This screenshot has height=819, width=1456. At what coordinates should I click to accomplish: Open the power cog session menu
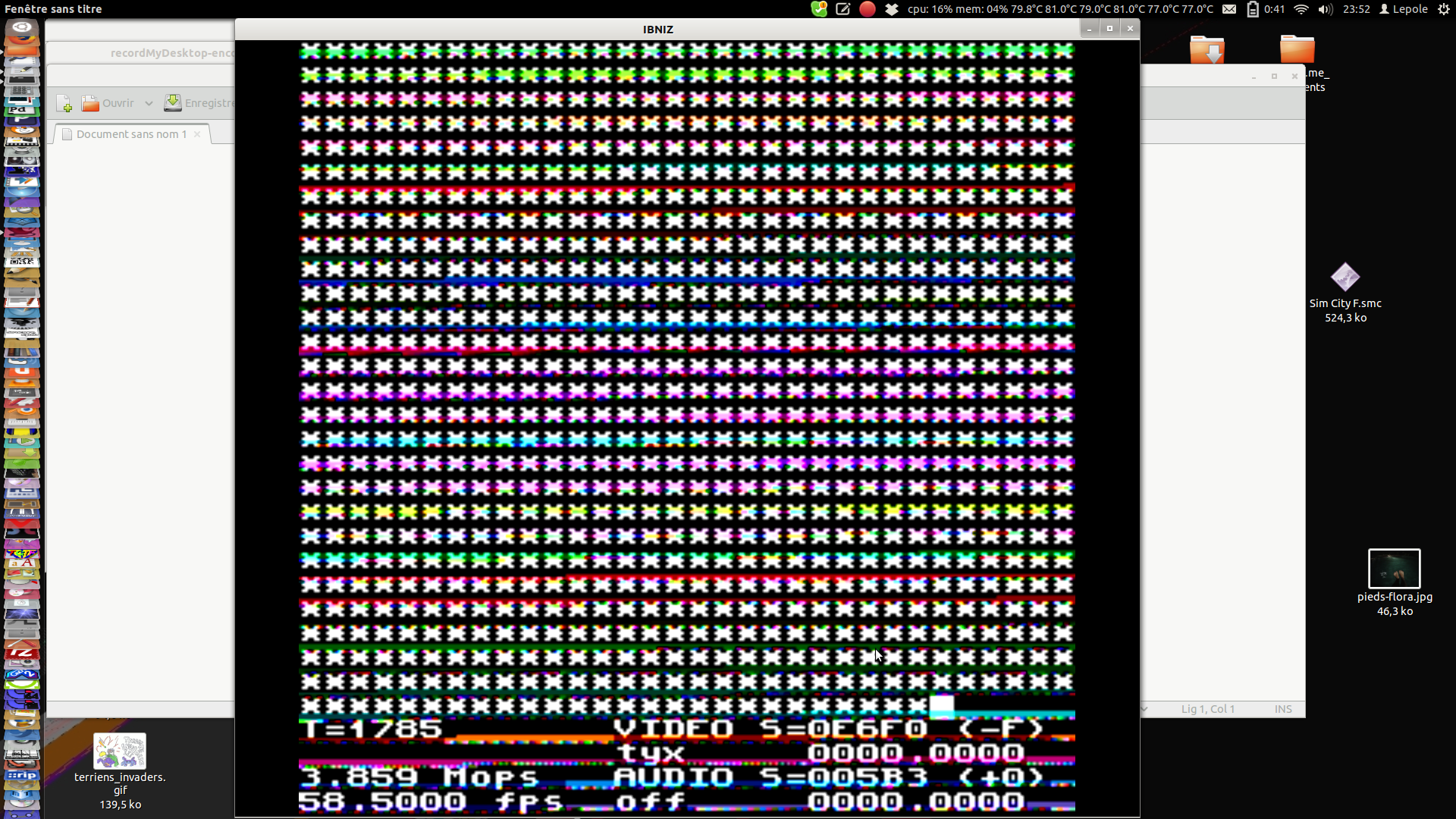tap(1444, 9)
